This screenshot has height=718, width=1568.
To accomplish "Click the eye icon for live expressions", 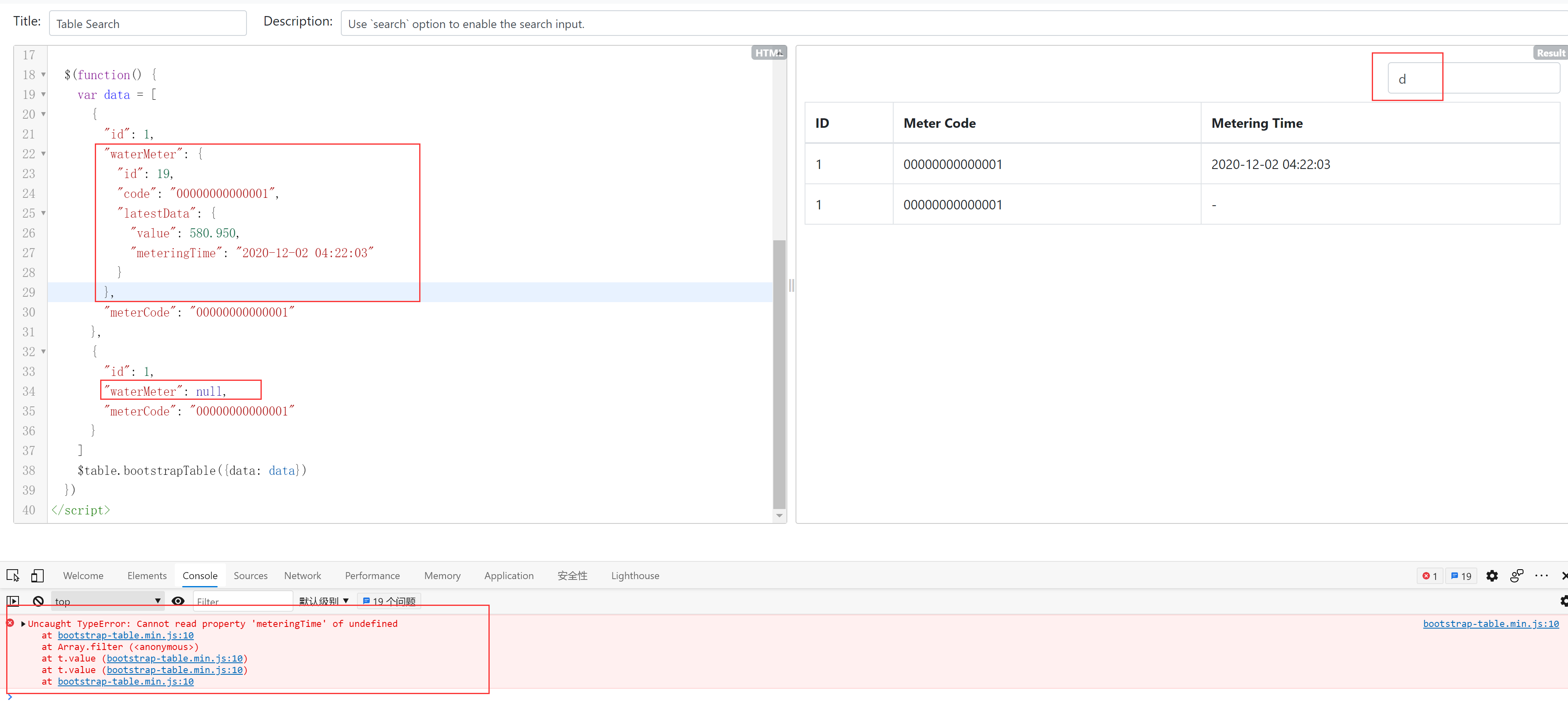I will pos(178,601).
